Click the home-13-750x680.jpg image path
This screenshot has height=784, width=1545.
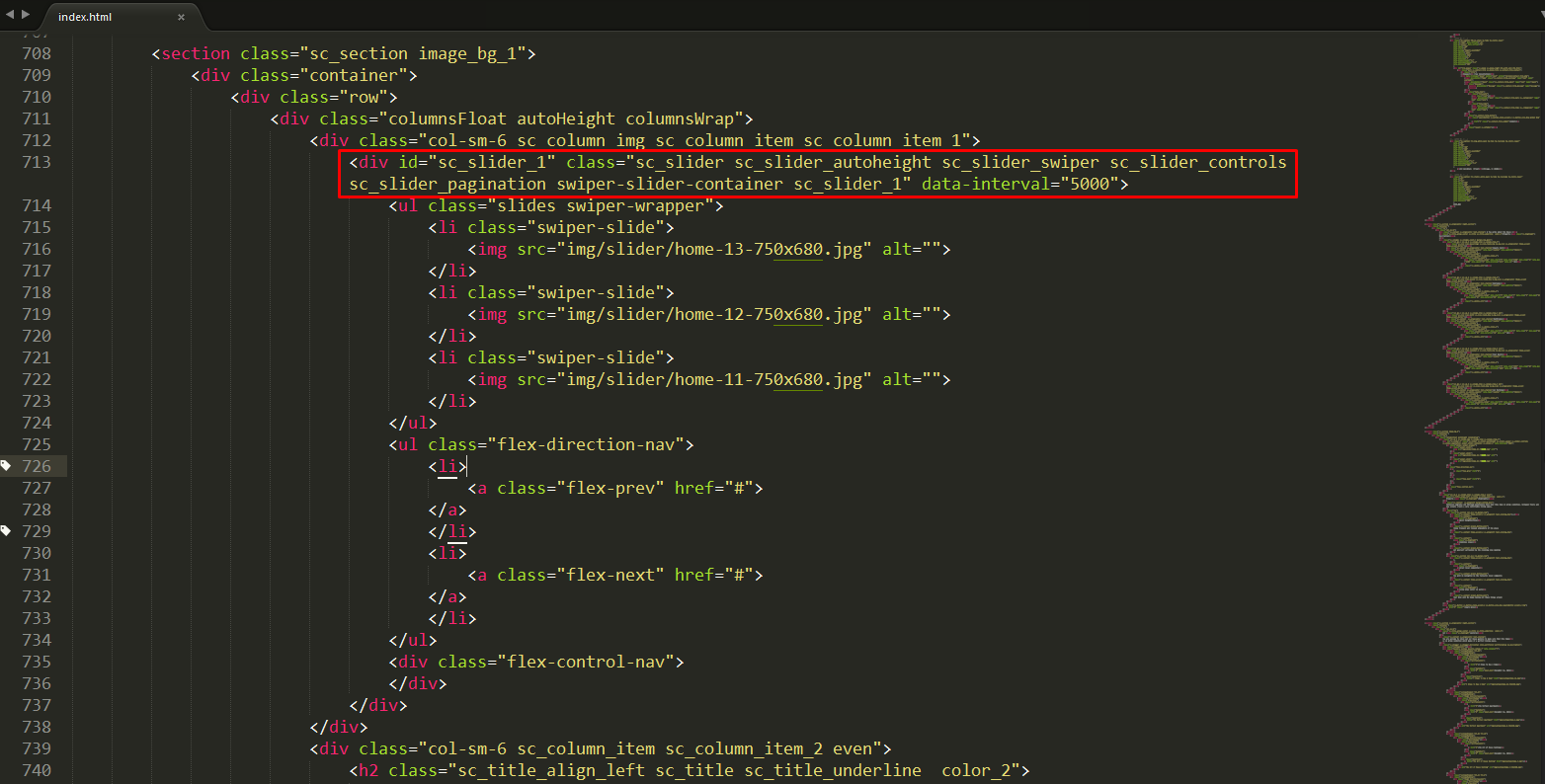tap(713, 249)
